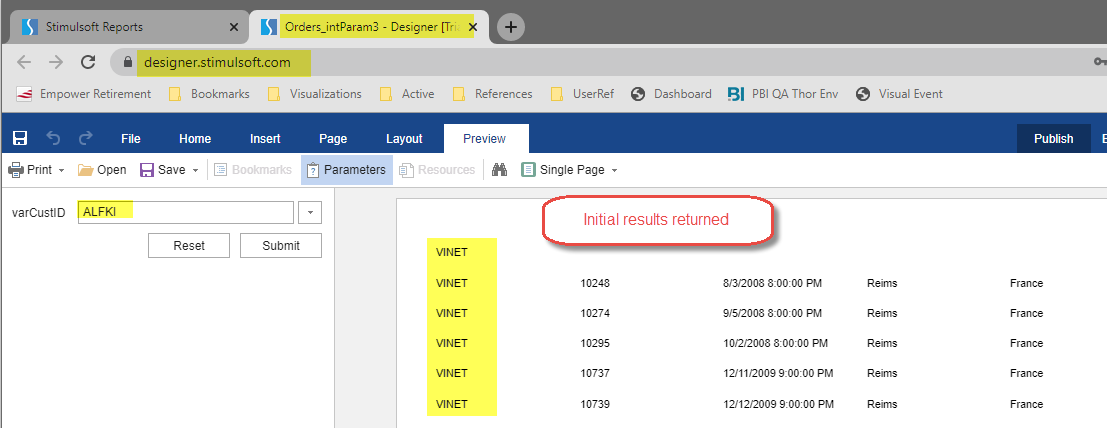Switch to the Layout ribbon tab
The height and width of the screenshot is (428, 1107).
404,139
